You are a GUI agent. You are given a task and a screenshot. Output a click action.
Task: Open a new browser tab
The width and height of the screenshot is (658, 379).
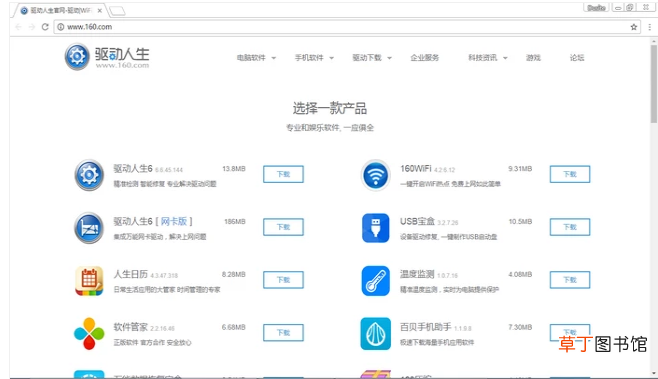[117, 10]
